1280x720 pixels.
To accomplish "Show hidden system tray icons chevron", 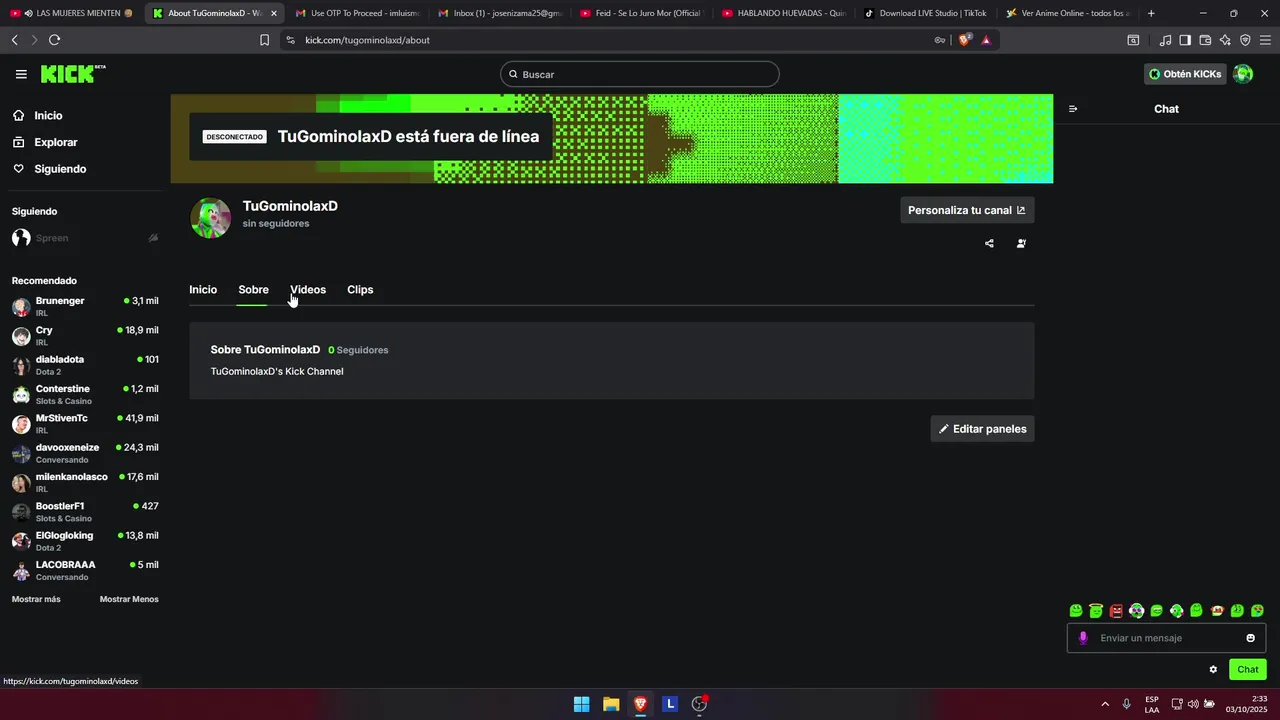I will pos(1105,704).
